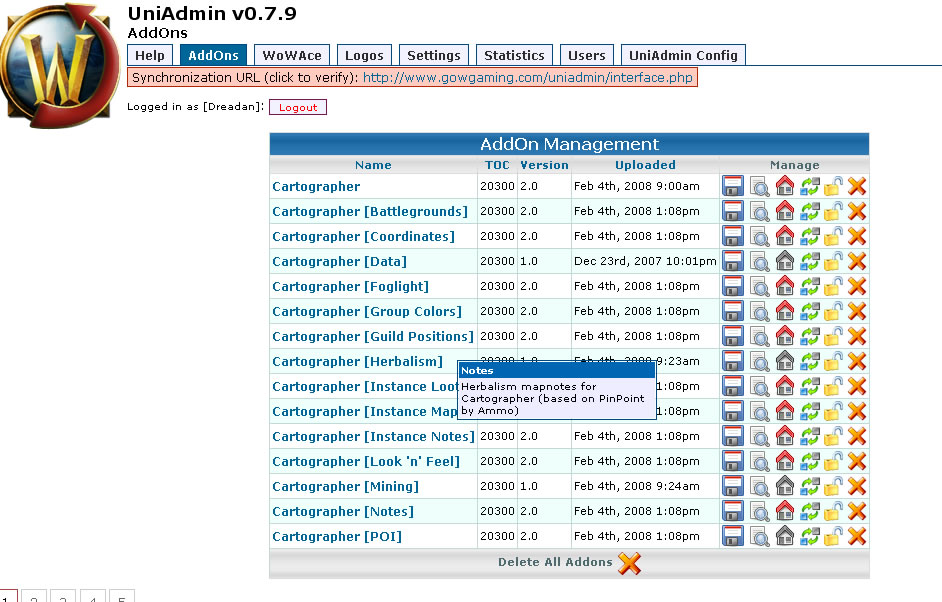This screenshot has height=602, width=942.
Task: Click green update arrows for Cartographer [Foglight]
Action: point(809,287)
